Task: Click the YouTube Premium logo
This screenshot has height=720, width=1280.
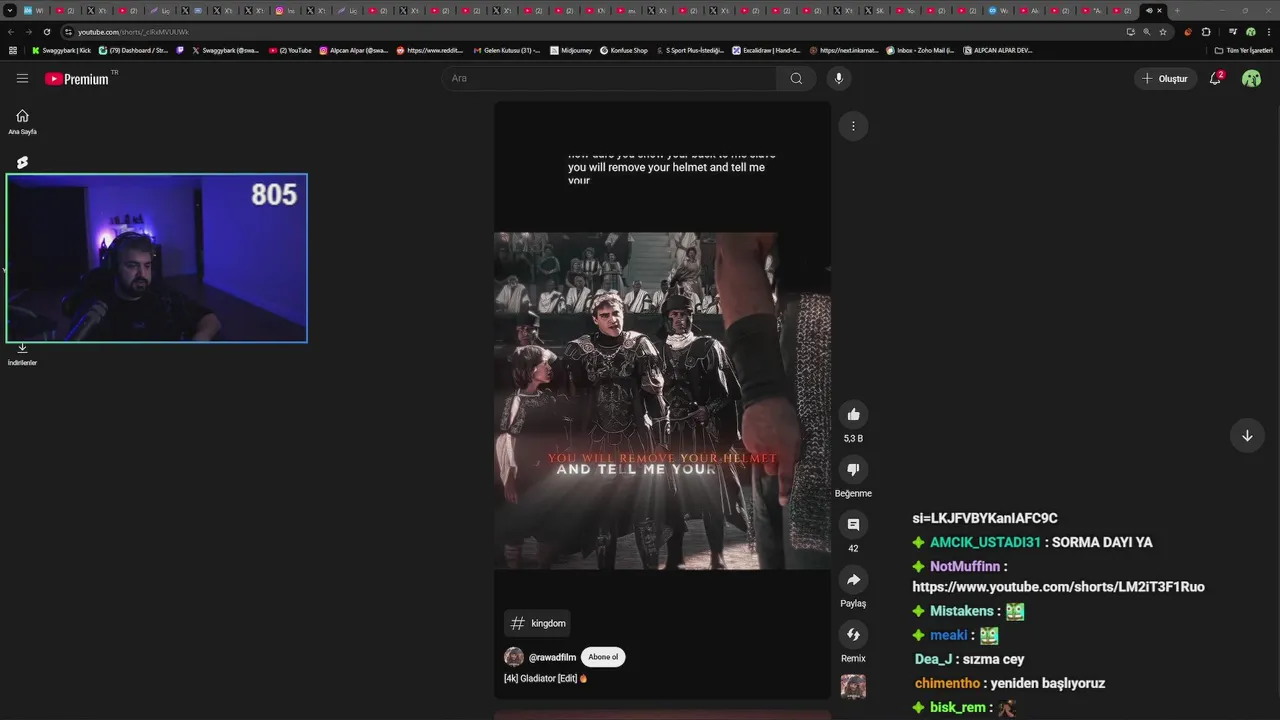Action: 78,78
